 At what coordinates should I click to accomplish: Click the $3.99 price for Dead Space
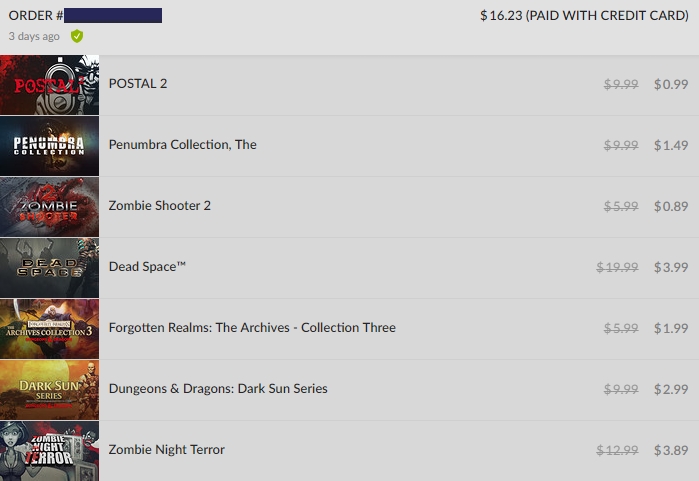click(671, 267)
